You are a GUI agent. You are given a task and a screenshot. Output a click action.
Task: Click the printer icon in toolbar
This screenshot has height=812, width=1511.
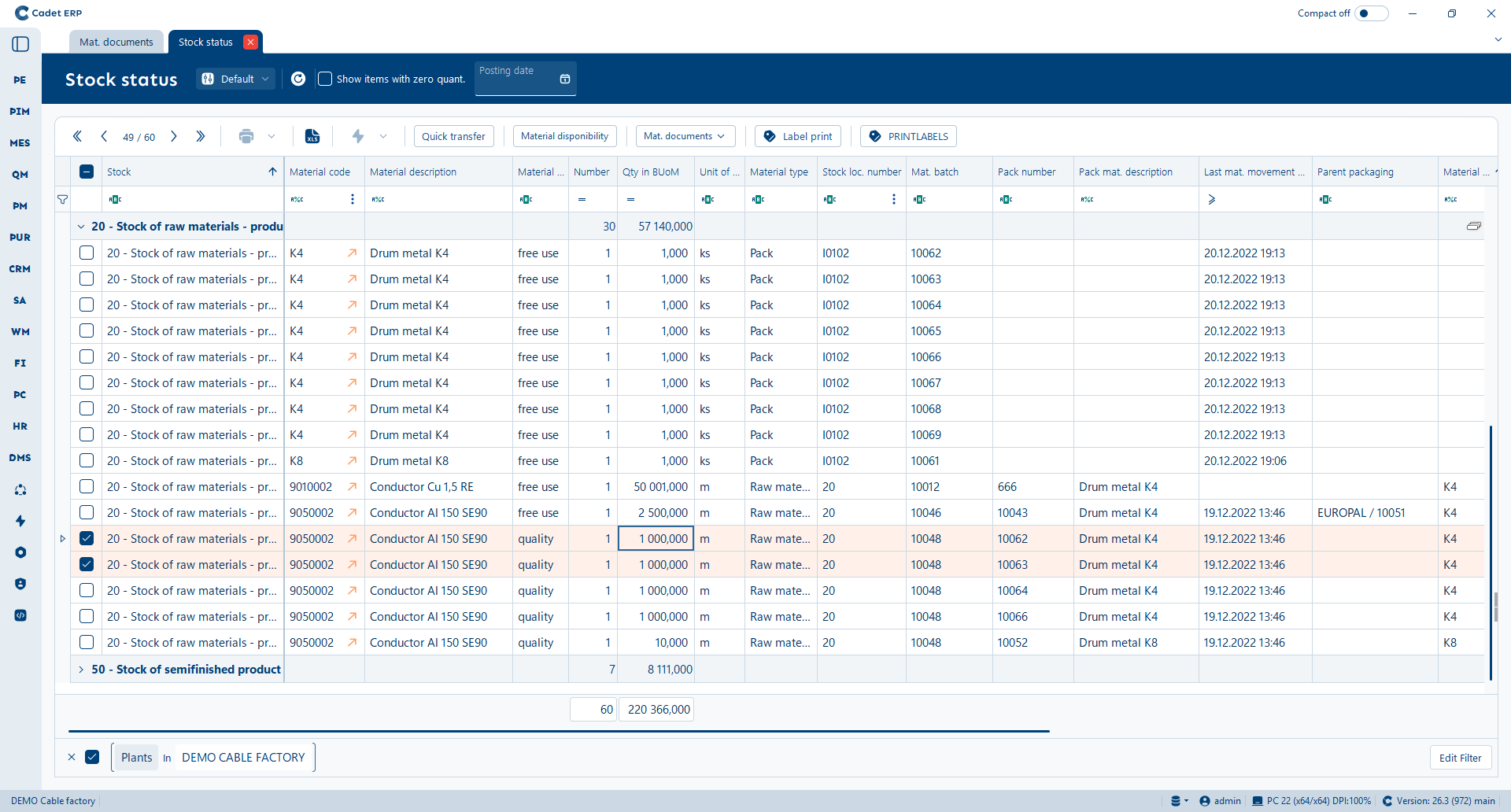[x=246, y=136]
